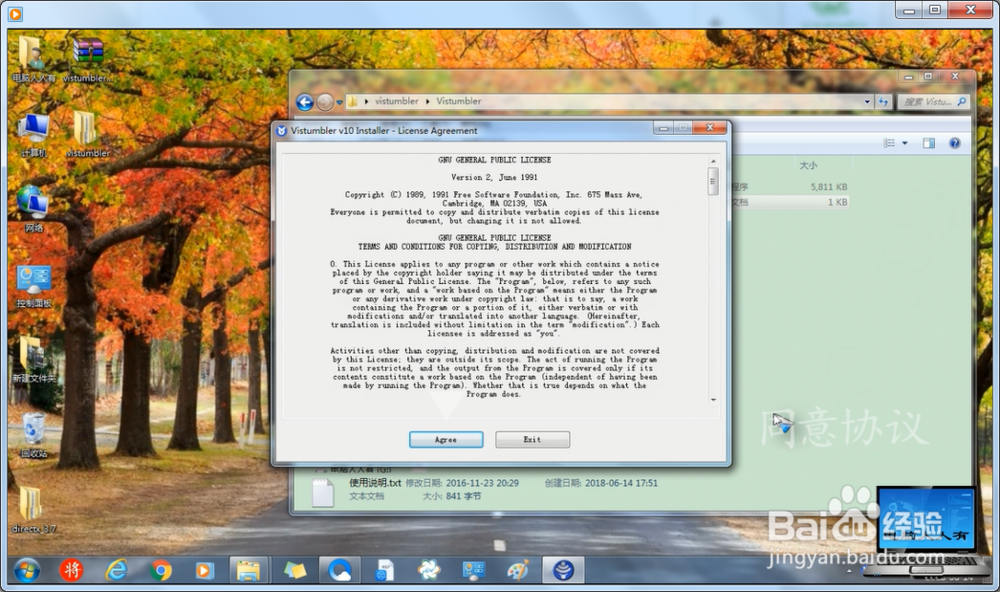Viewport: 1000px width, 592px height.
Task: Toggle the Explorer preview pane icon
Action: 929,143
